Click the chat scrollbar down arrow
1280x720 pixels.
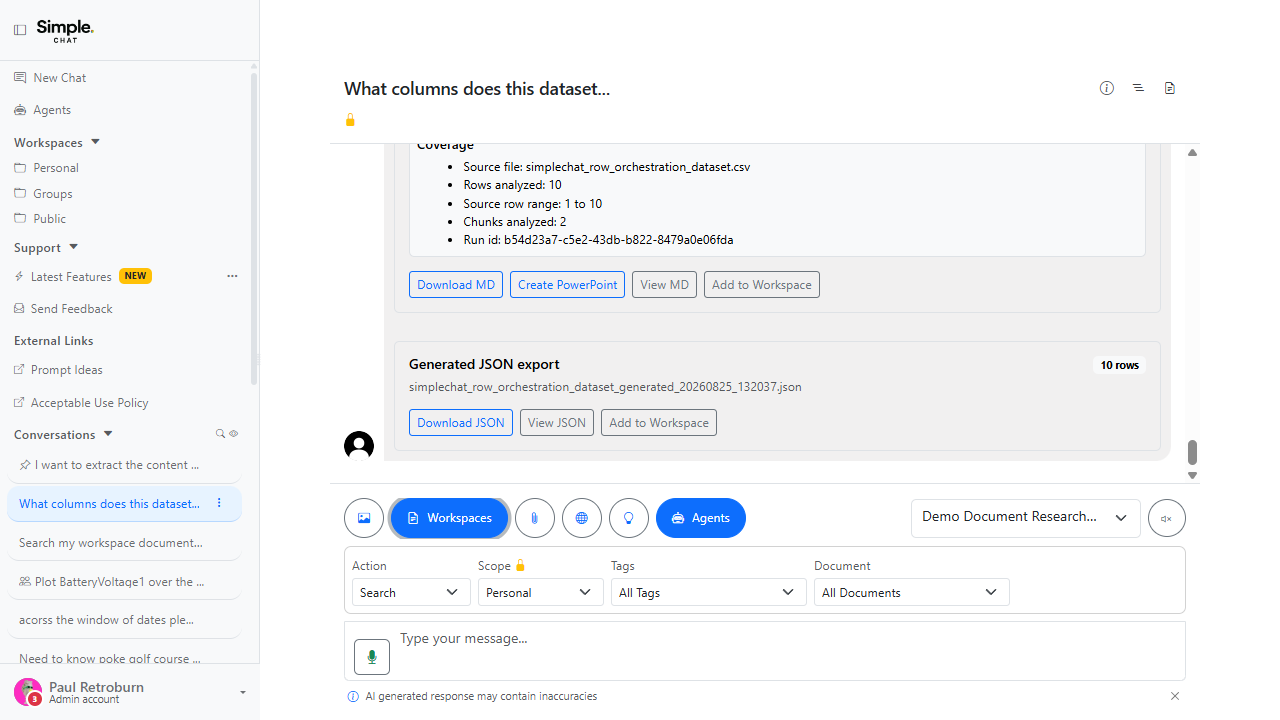(x=1192, y=475)
